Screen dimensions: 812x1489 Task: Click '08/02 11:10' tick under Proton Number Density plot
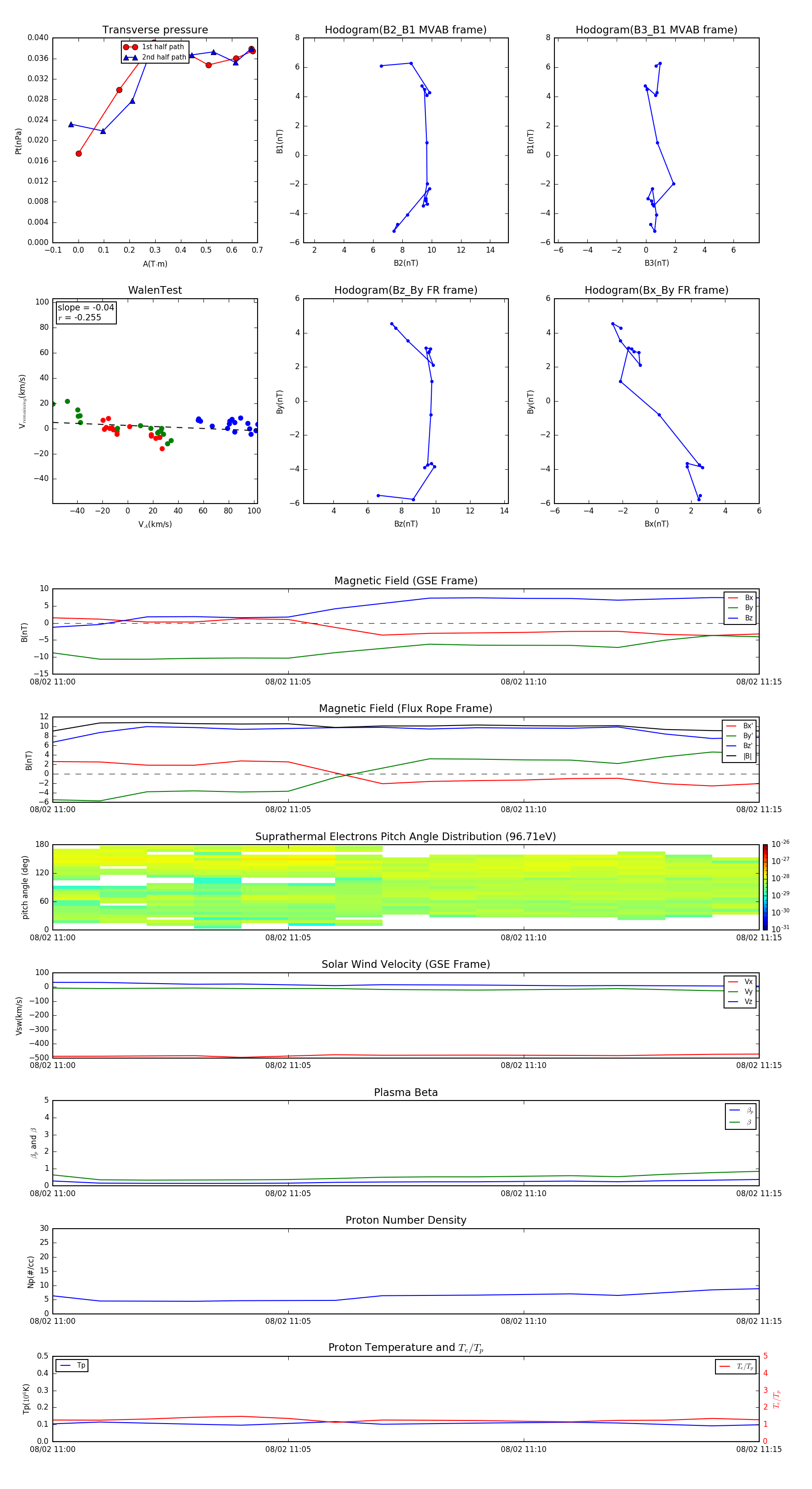523,1321
